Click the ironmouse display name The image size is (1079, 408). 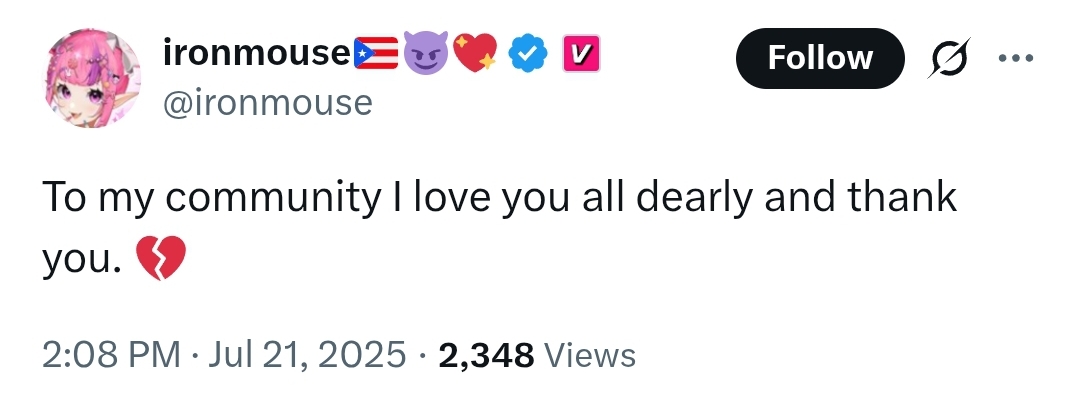click(256, 53)
